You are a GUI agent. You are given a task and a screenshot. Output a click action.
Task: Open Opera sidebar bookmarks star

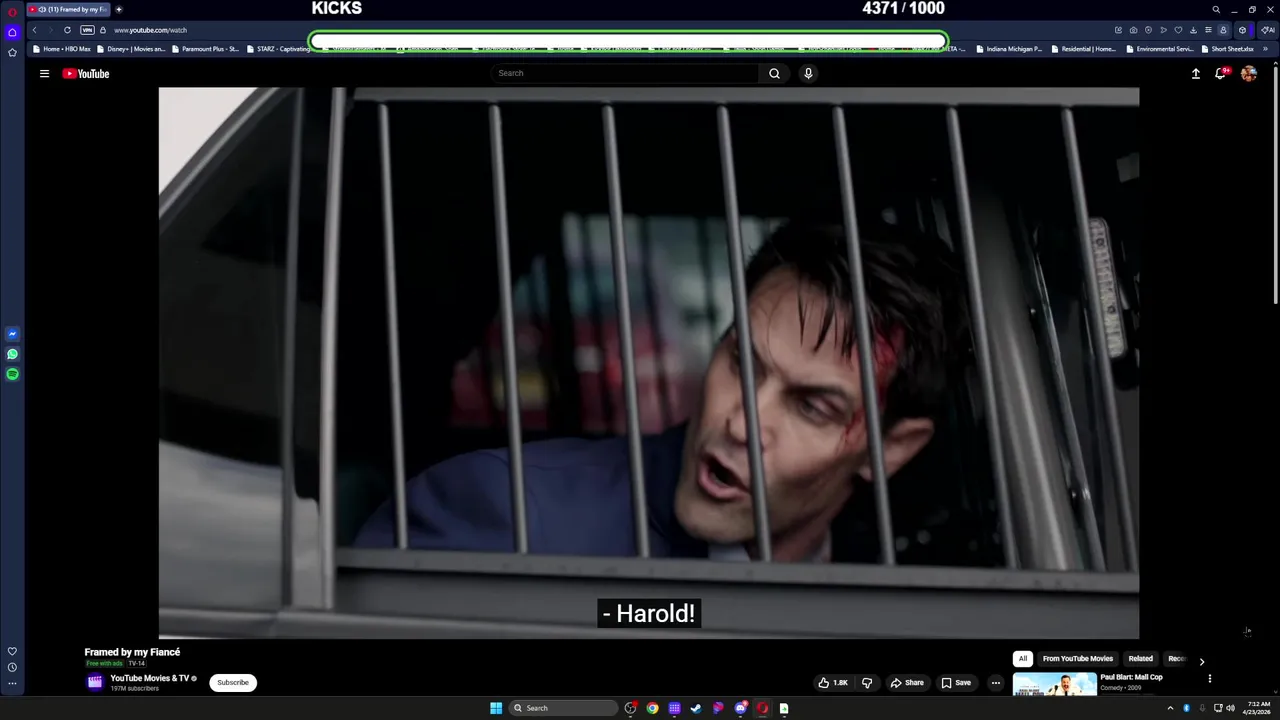[x=12, y=52]
